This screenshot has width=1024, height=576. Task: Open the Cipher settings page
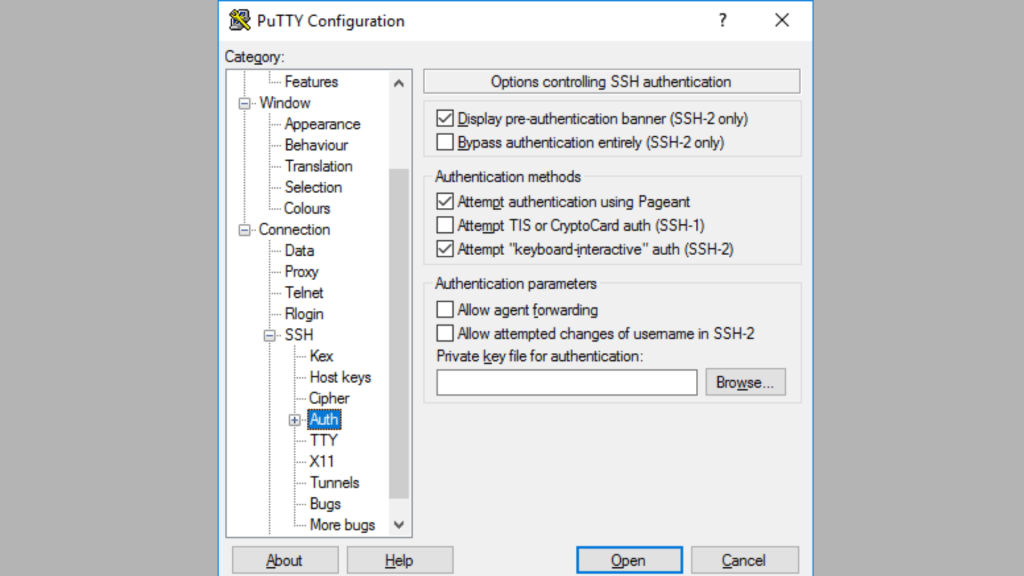point(328,398)
